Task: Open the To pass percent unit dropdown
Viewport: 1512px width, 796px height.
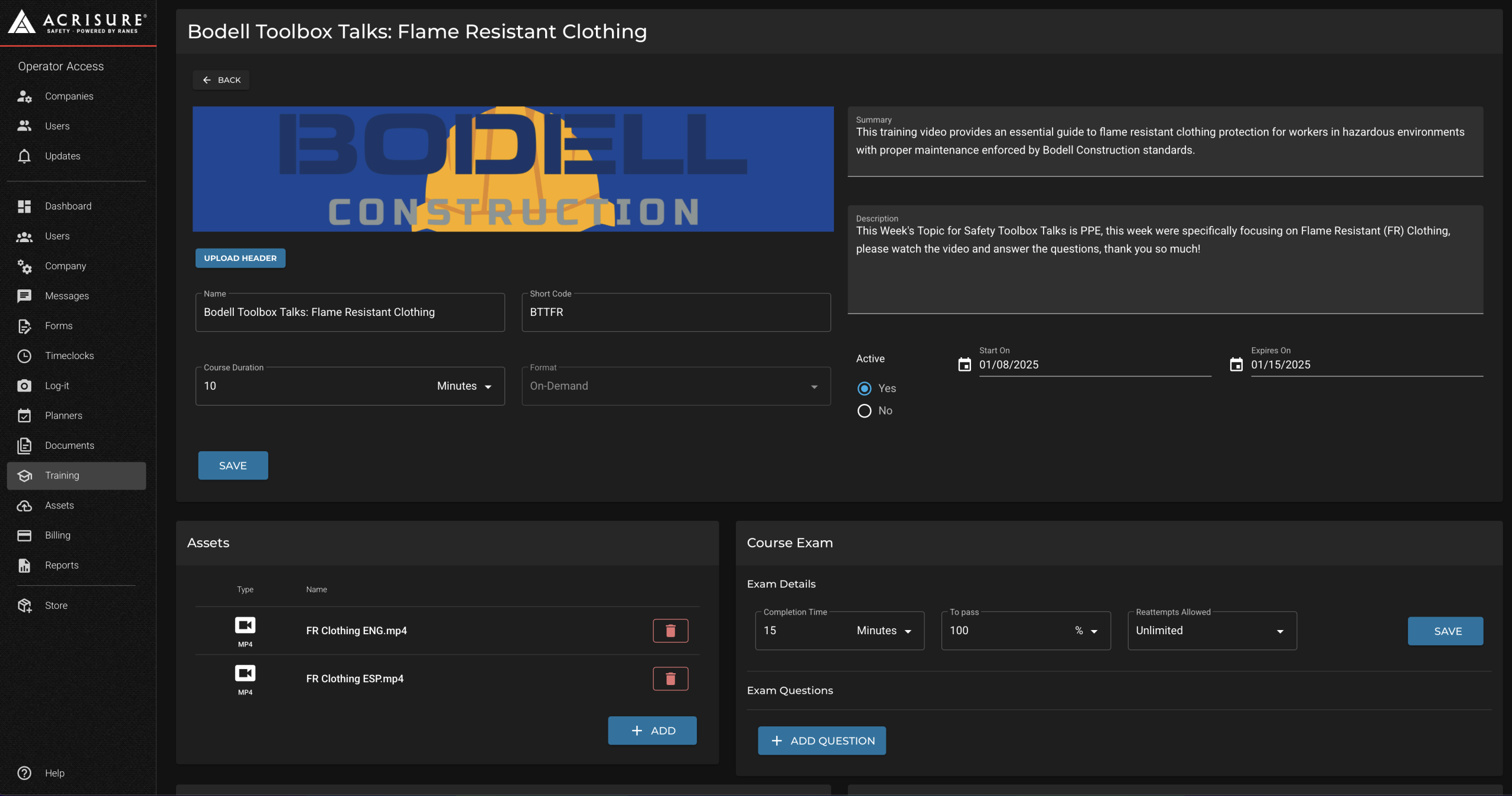Action: 1086,631
